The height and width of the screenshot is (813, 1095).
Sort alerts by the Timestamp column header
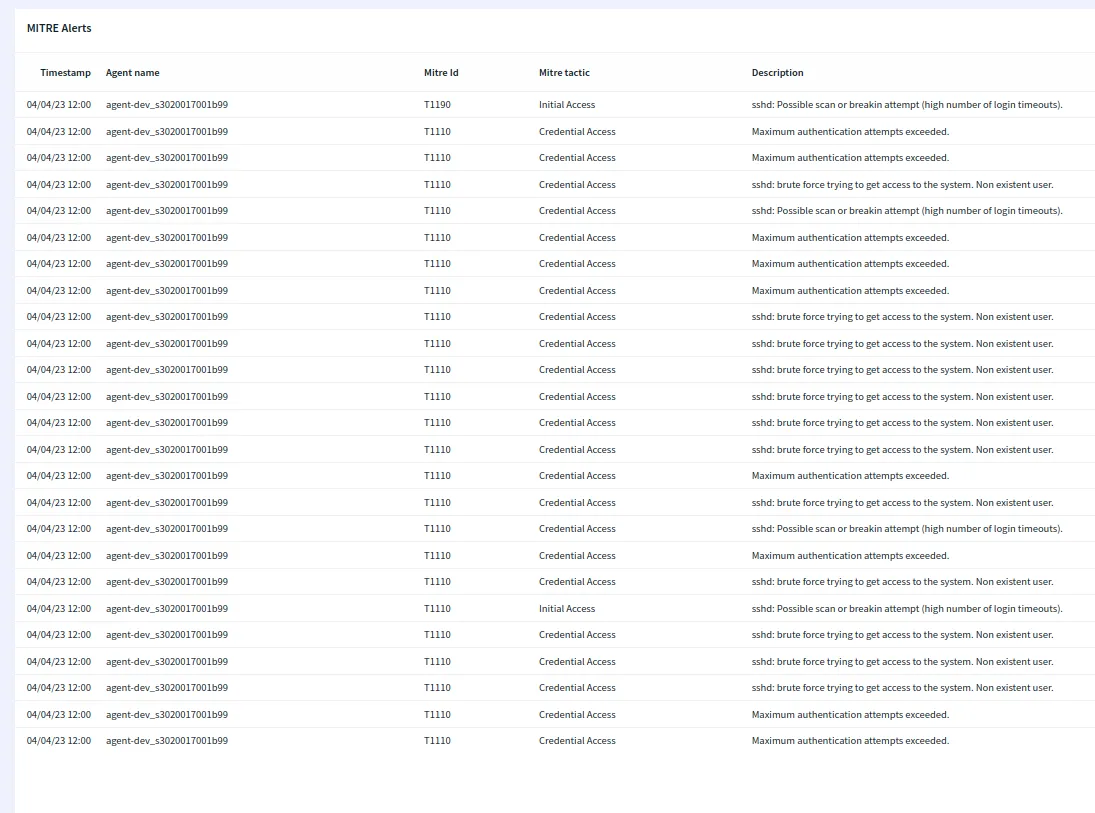pyautogui.click(x=65, y=73)
